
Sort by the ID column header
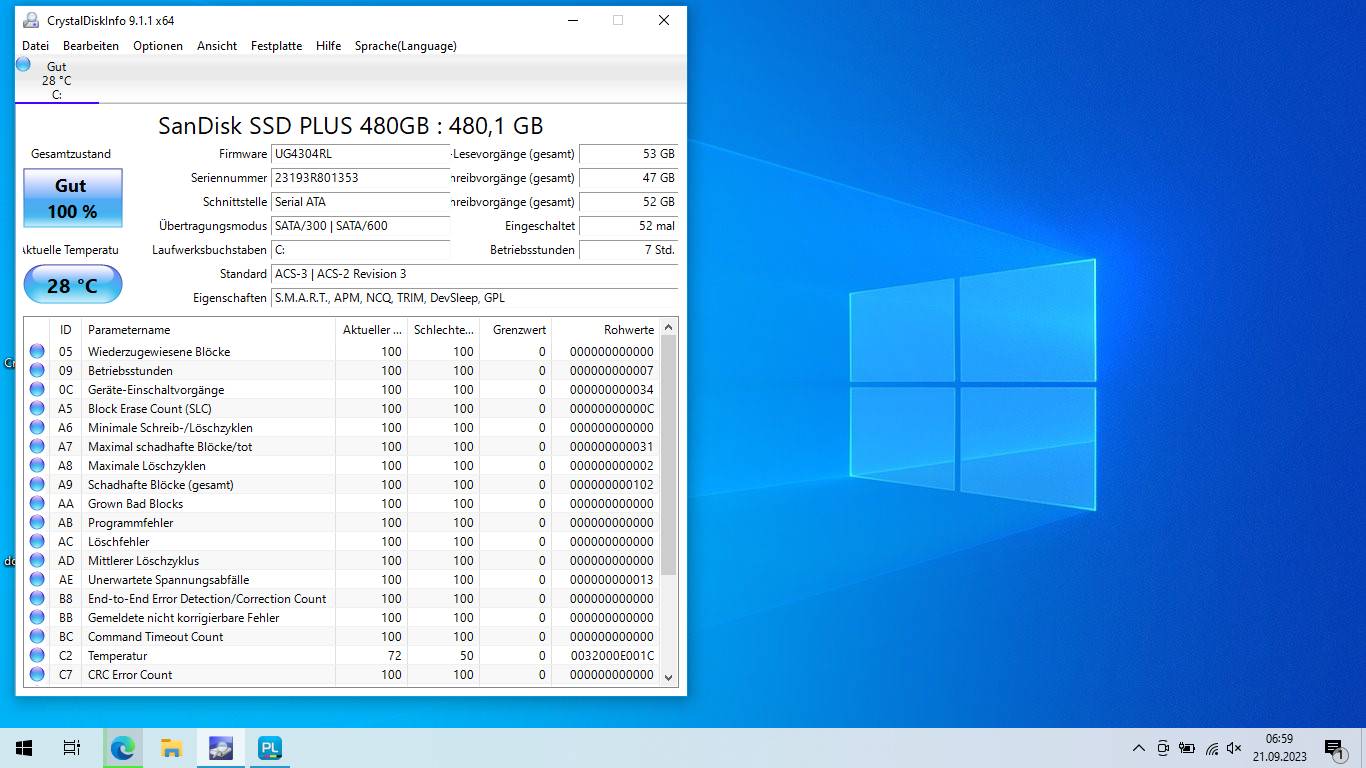tap(65, 329)
